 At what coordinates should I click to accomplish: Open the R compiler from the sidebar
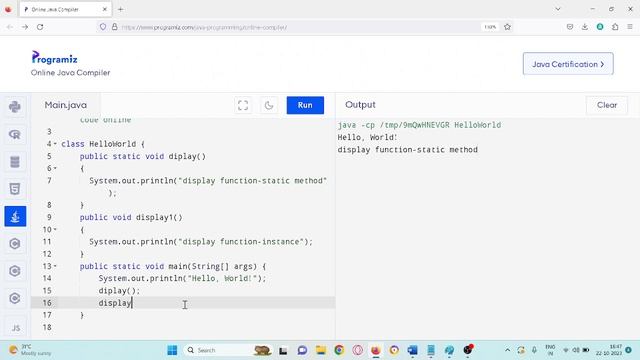coord(15,134)
